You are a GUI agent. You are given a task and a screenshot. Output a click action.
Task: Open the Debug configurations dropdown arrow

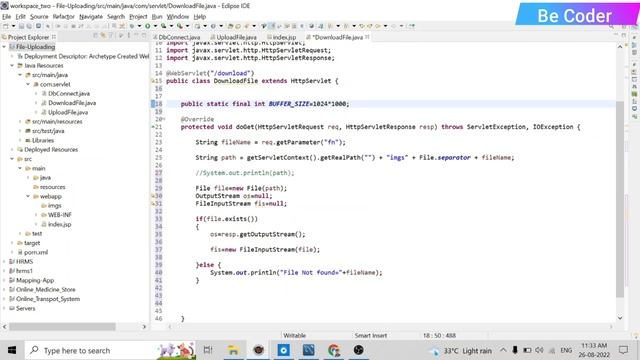point(139,26)
